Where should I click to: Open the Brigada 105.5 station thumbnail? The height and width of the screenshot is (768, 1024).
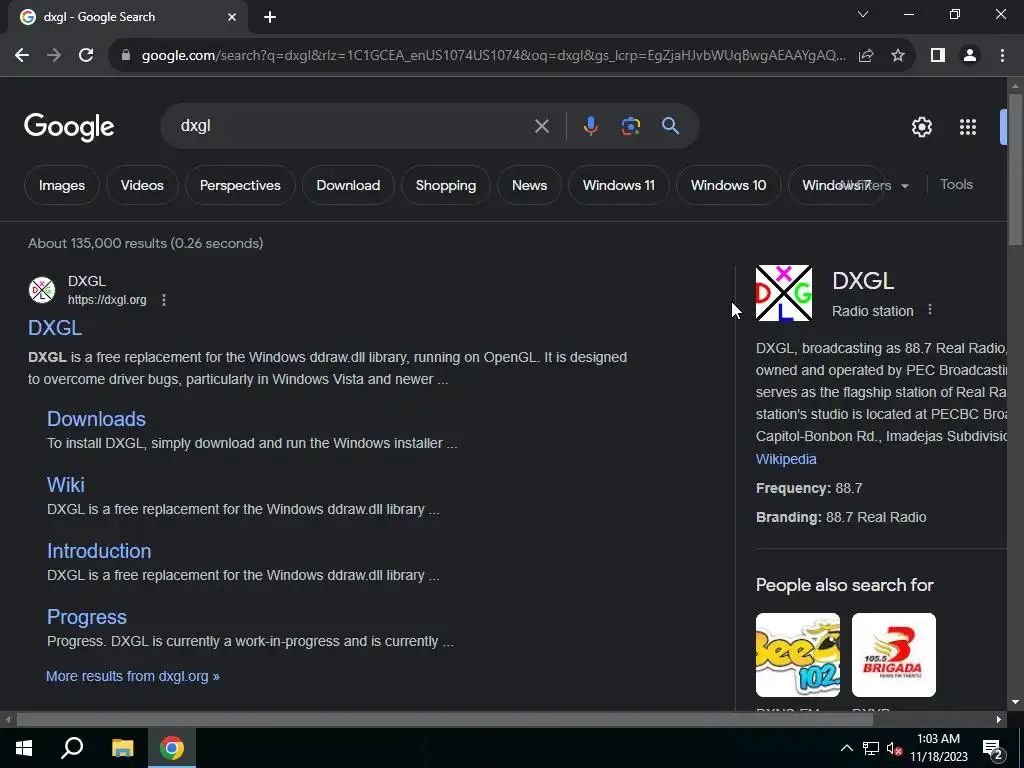(893, 655)
